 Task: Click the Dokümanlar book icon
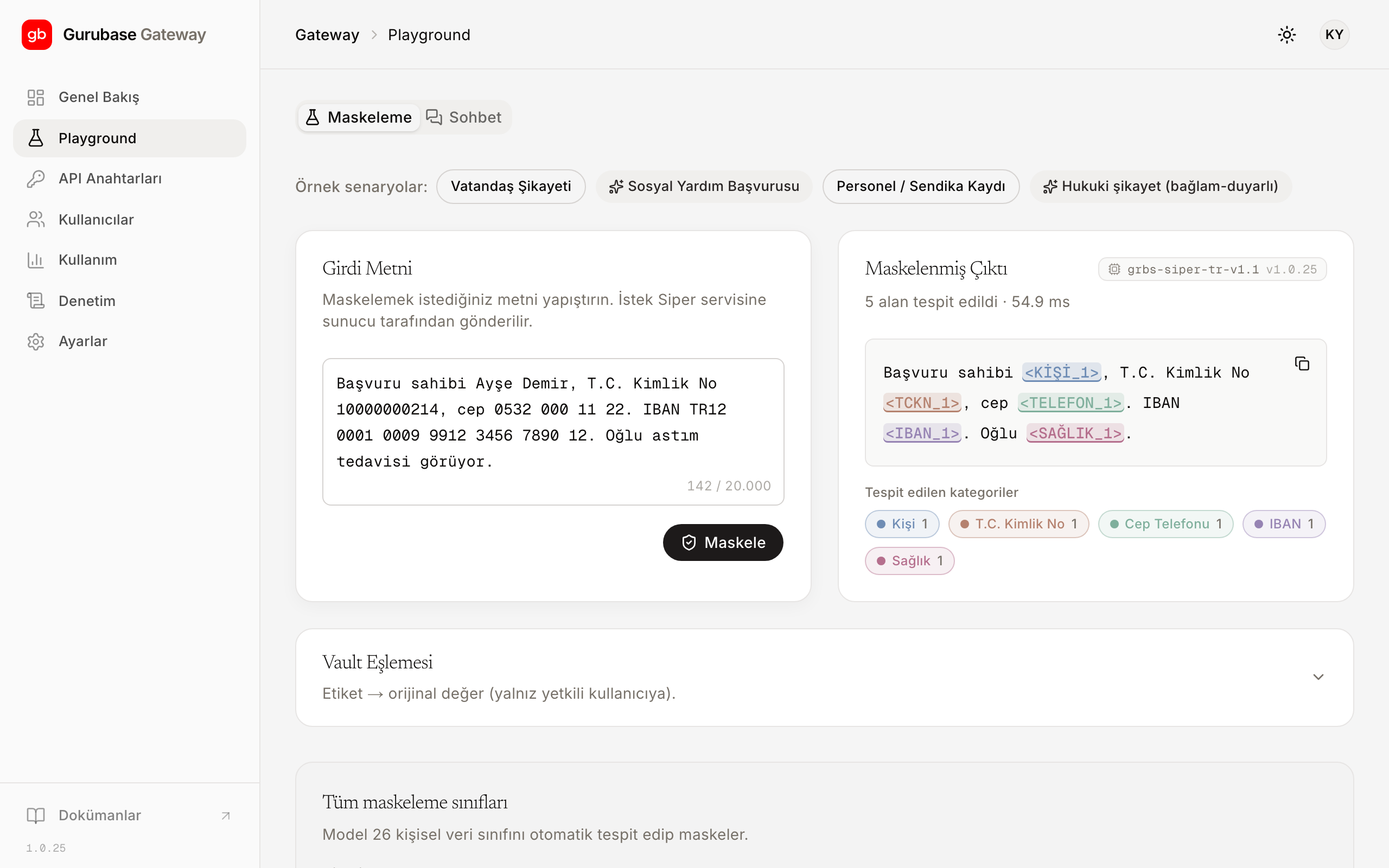pyautogui.click(x=36, y=815)
